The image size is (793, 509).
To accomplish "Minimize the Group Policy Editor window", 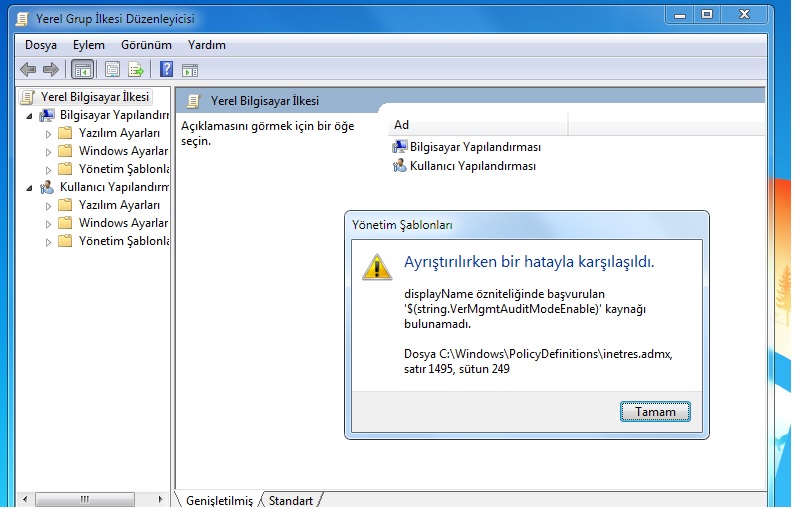I will tap(680, 15).
